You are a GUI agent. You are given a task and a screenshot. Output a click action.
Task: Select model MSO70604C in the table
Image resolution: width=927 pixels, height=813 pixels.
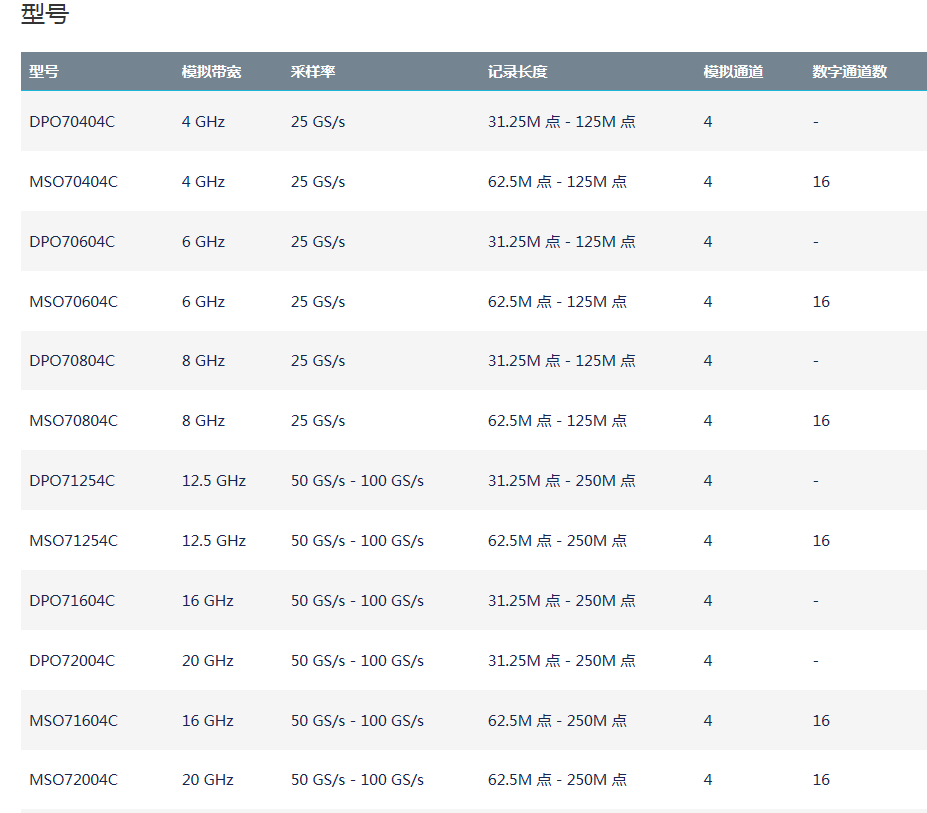[x=73, y=302]
